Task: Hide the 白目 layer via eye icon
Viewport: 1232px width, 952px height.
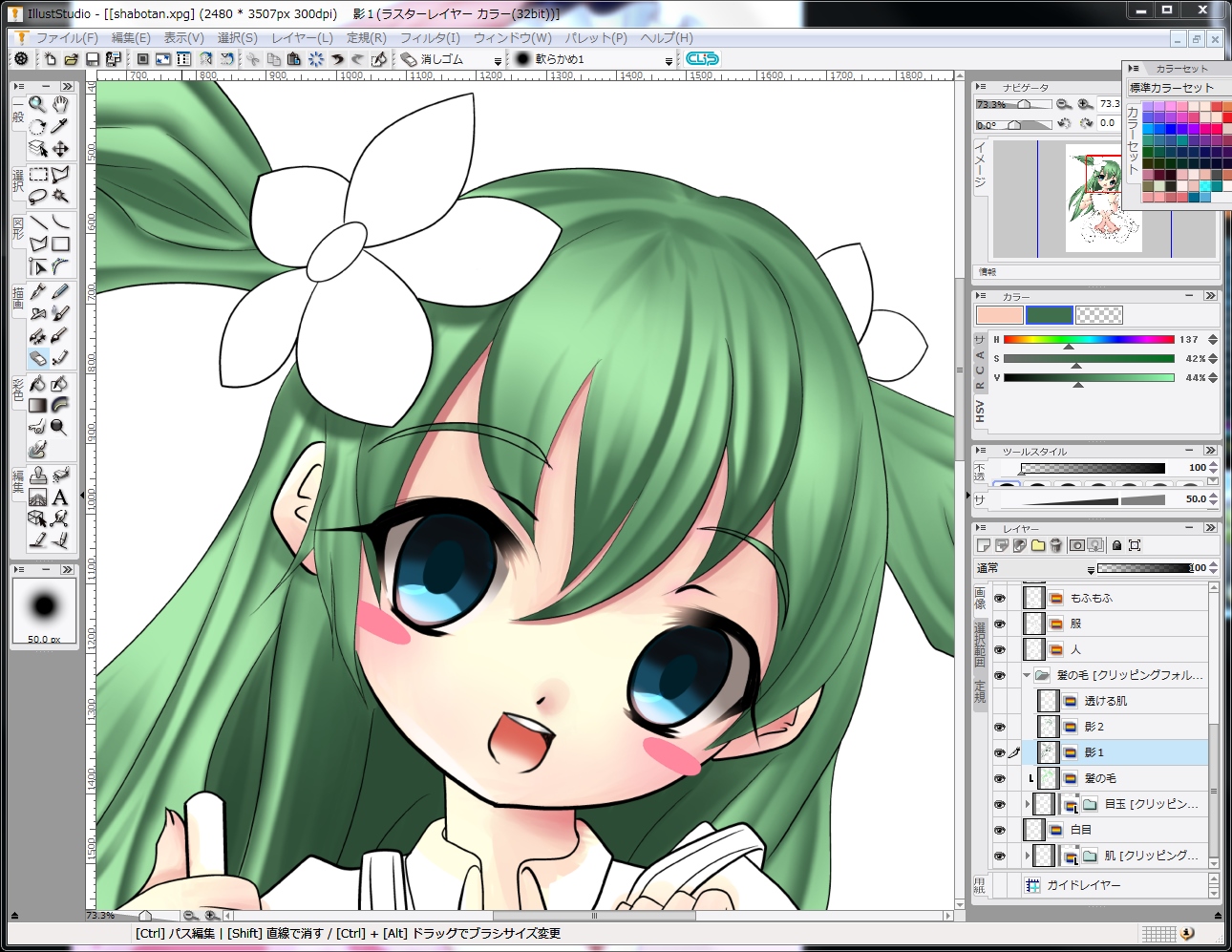Action: (x=999, y=830)
